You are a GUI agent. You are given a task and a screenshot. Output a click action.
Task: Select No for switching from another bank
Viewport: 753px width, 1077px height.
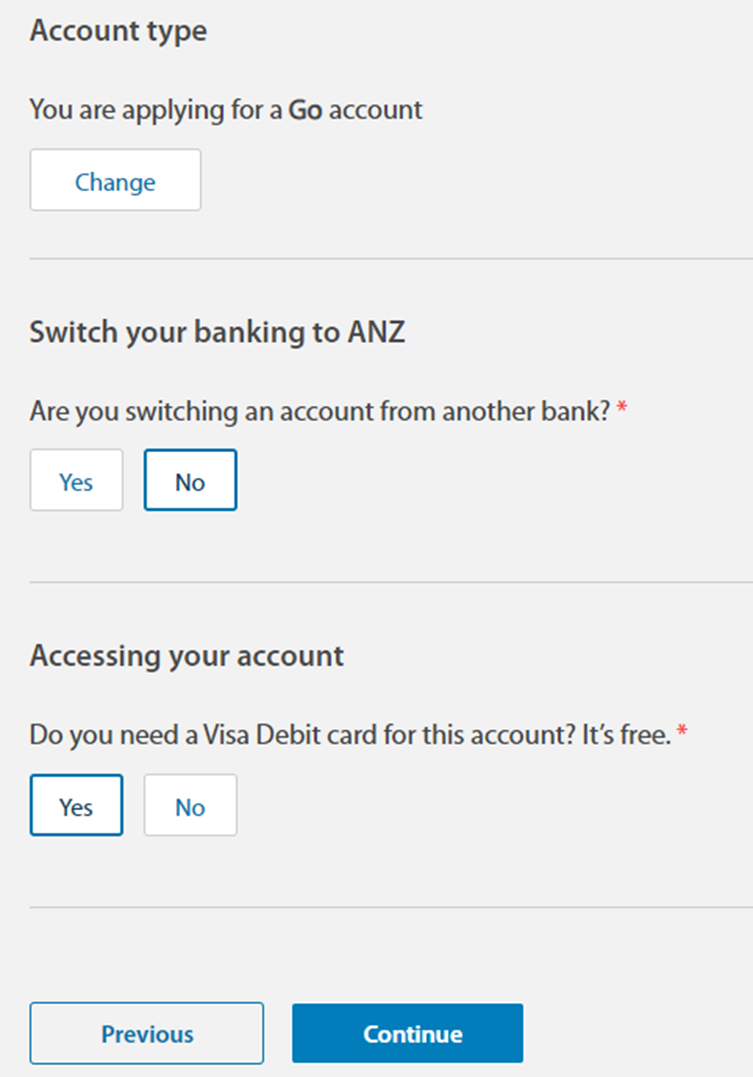click(190, 481)
